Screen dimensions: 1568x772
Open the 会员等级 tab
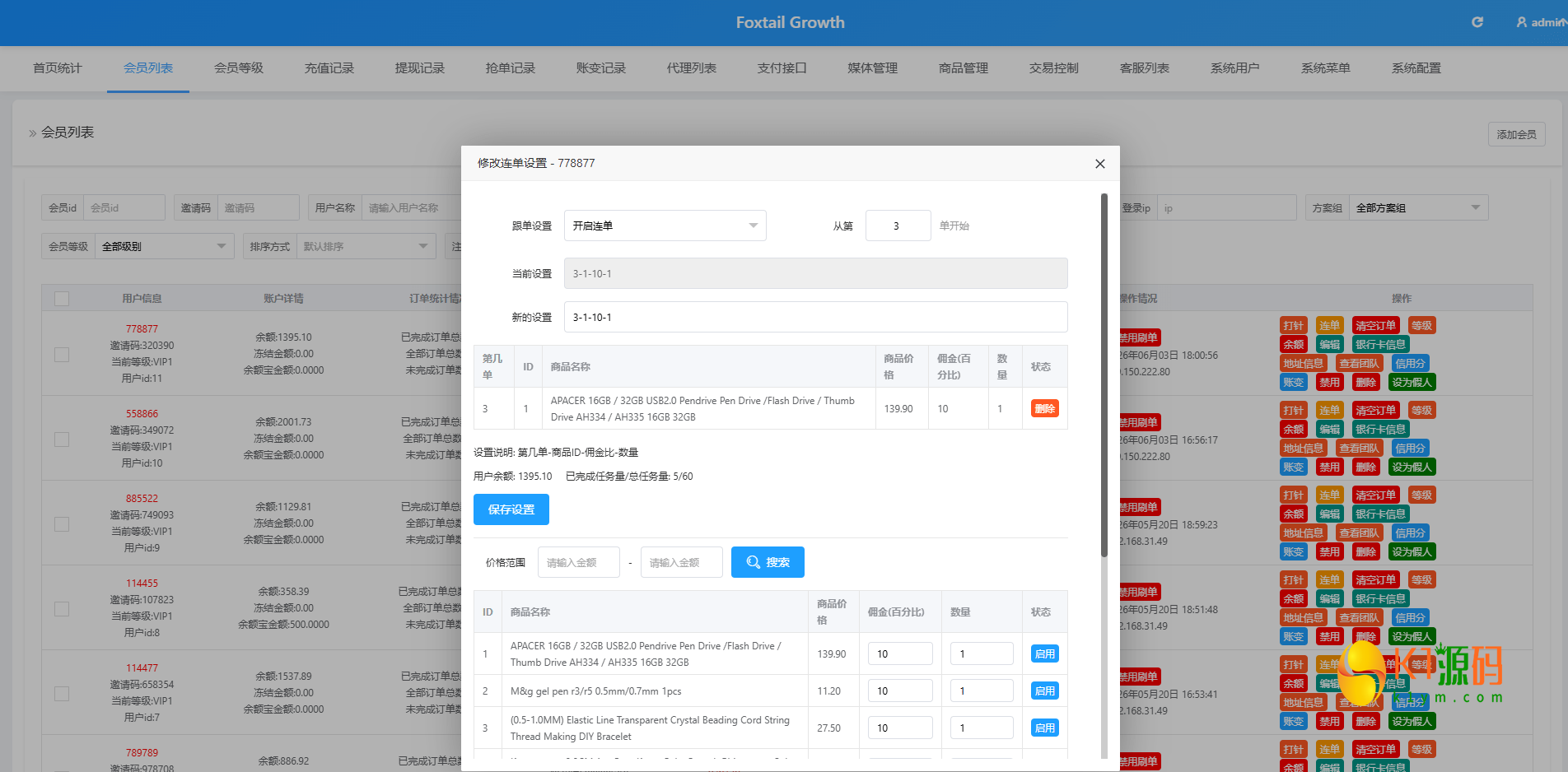(239, 68)
